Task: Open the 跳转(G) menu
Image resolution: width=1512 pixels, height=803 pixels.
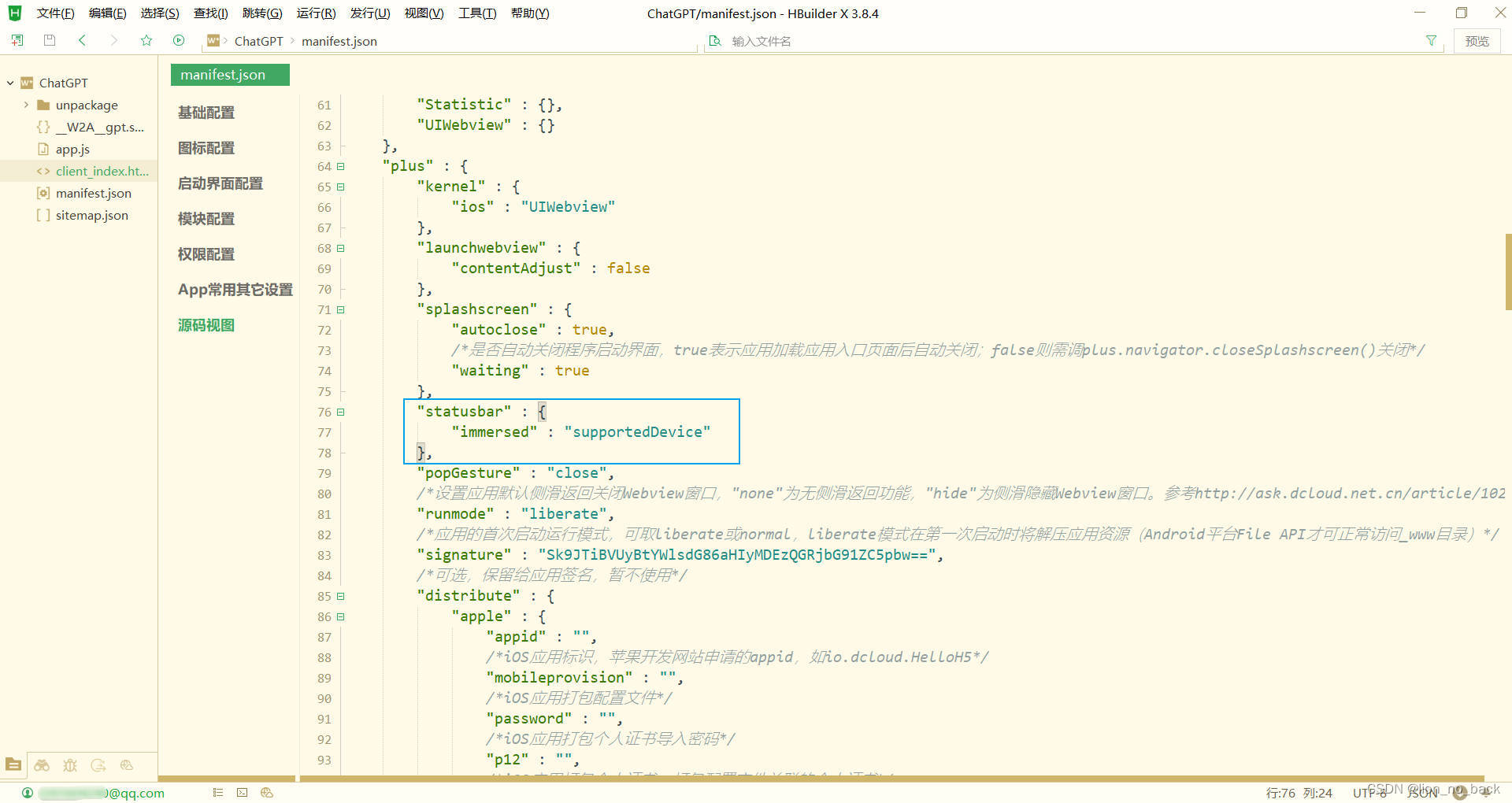Action: 262,13
